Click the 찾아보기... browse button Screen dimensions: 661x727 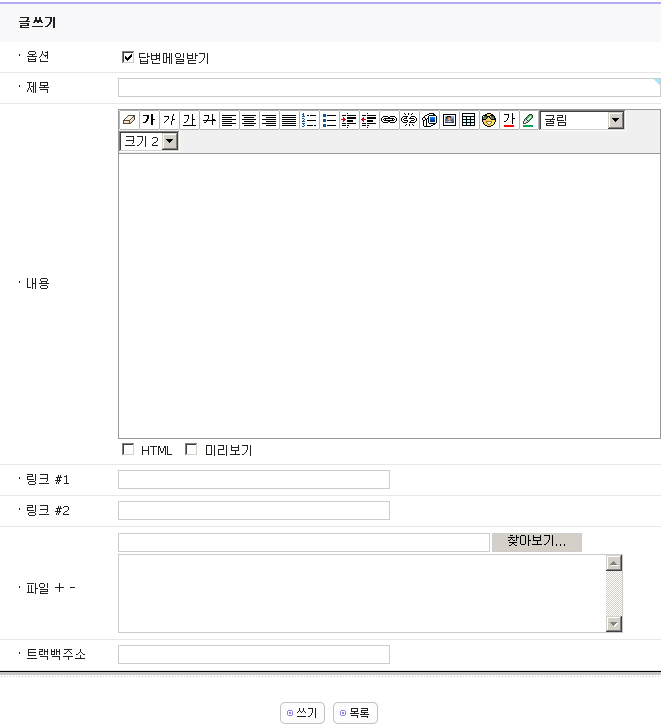point(537,542)
